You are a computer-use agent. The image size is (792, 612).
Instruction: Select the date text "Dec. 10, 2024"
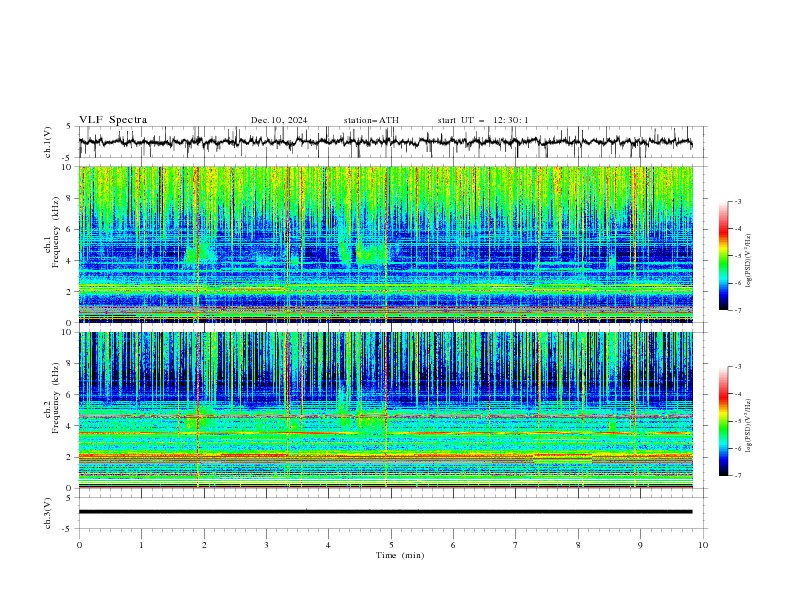(x=279, y=120)
